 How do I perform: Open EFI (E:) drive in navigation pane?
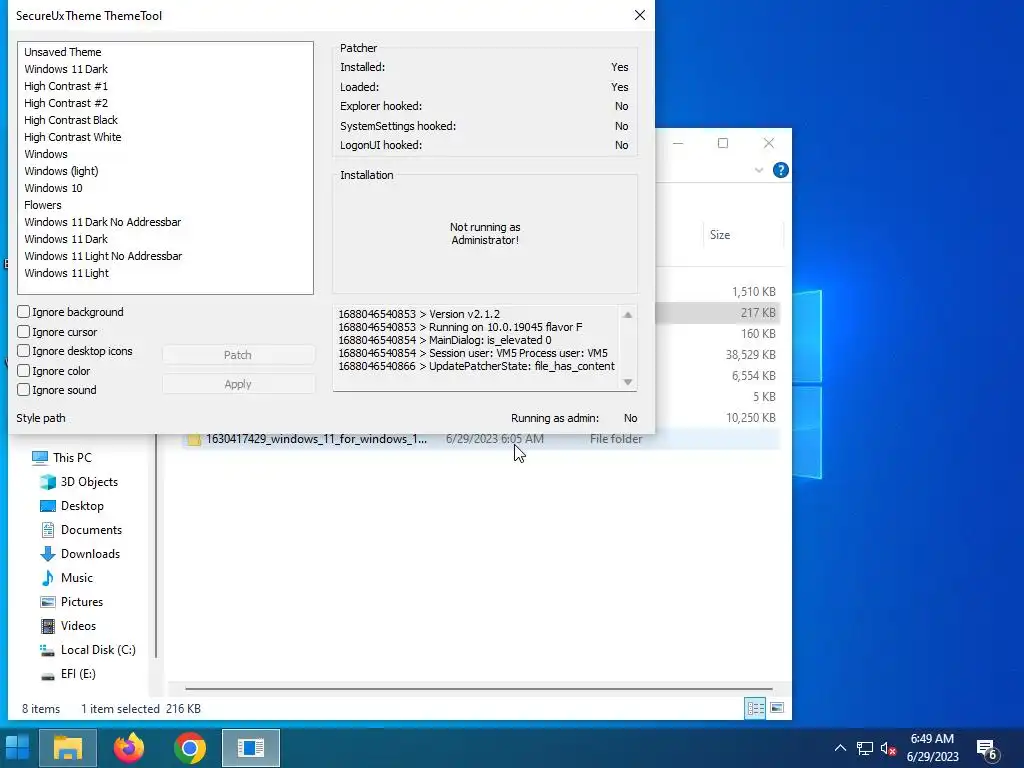[78, 674]
